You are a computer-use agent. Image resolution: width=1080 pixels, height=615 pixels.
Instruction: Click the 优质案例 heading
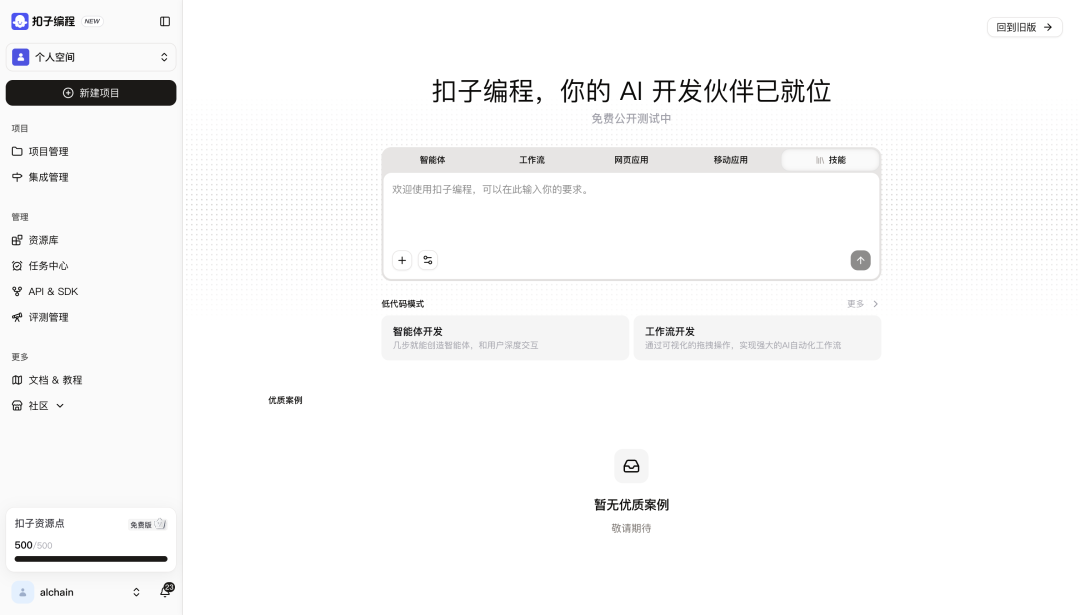(285, 400)
